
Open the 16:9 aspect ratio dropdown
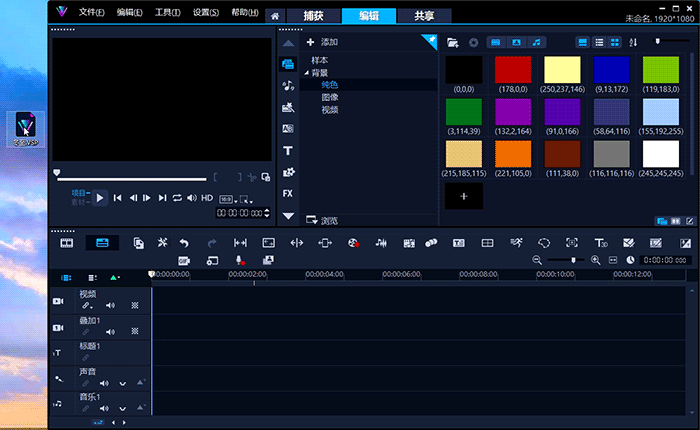(x=226, y=198)
